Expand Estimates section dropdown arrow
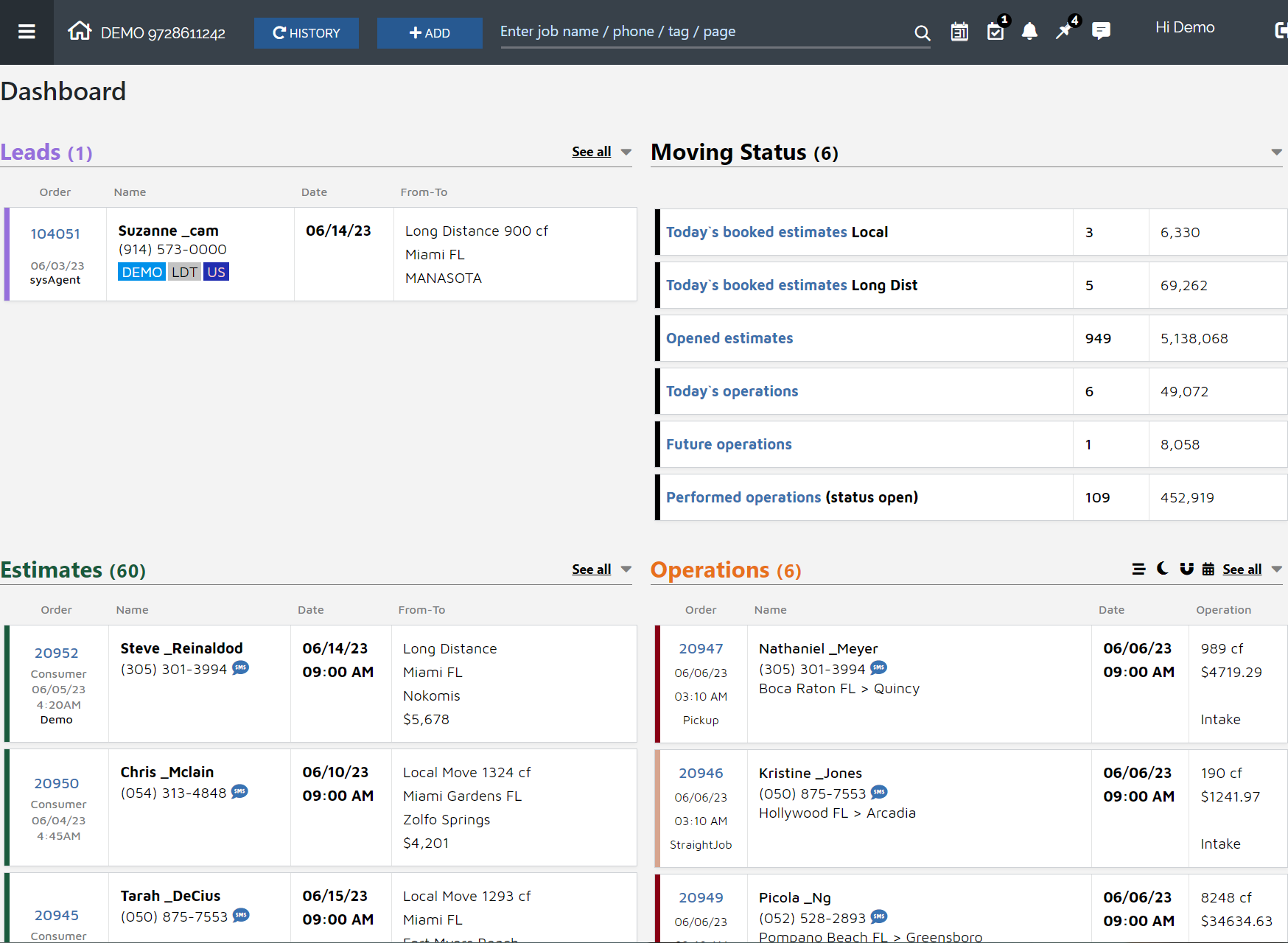This screenshot has width=1288, height=943. (x=626, y=569)
